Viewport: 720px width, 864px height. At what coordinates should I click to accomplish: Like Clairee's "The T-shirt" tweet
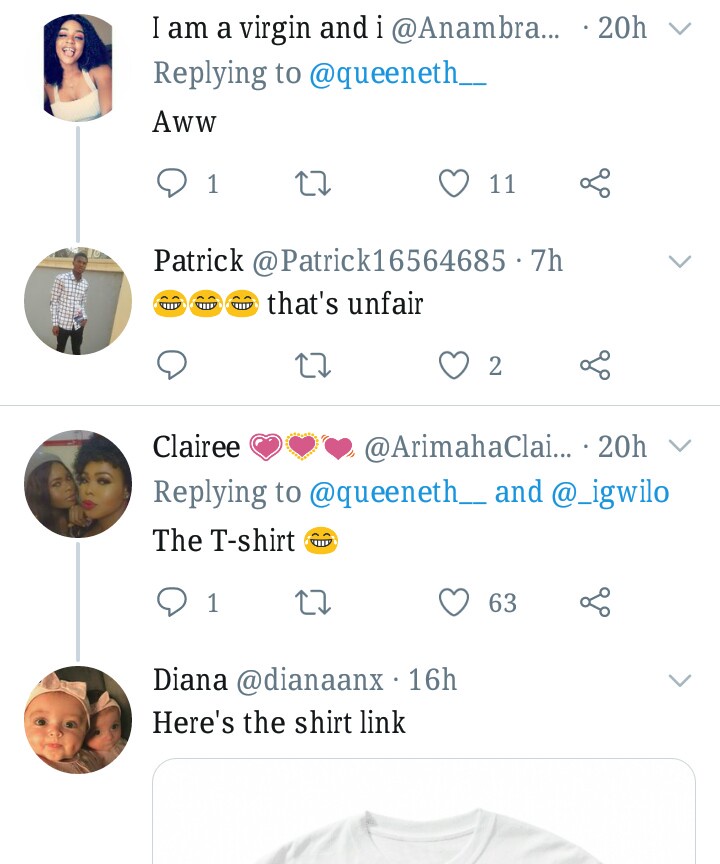click(x=455, y=602)
